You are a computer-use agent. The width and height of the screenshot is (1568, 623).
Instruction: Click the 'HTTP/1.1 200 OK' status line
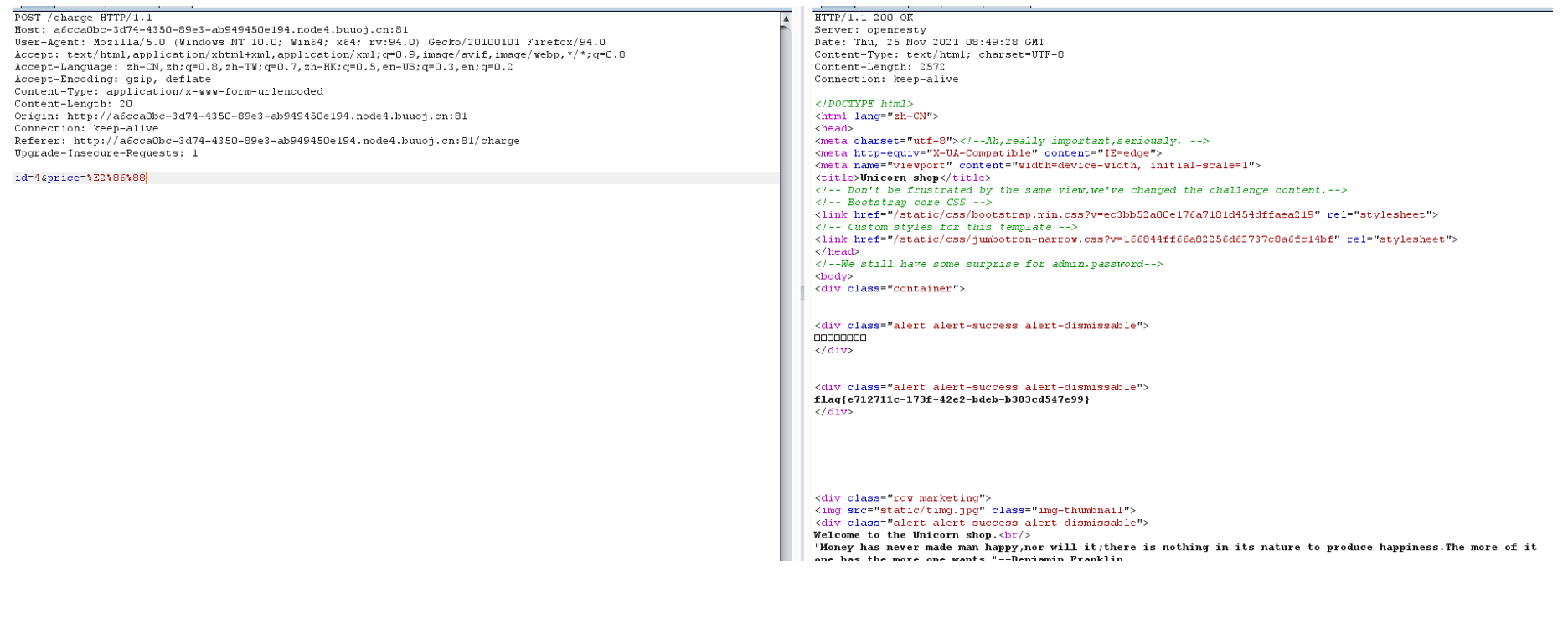(x=864, y=18)
